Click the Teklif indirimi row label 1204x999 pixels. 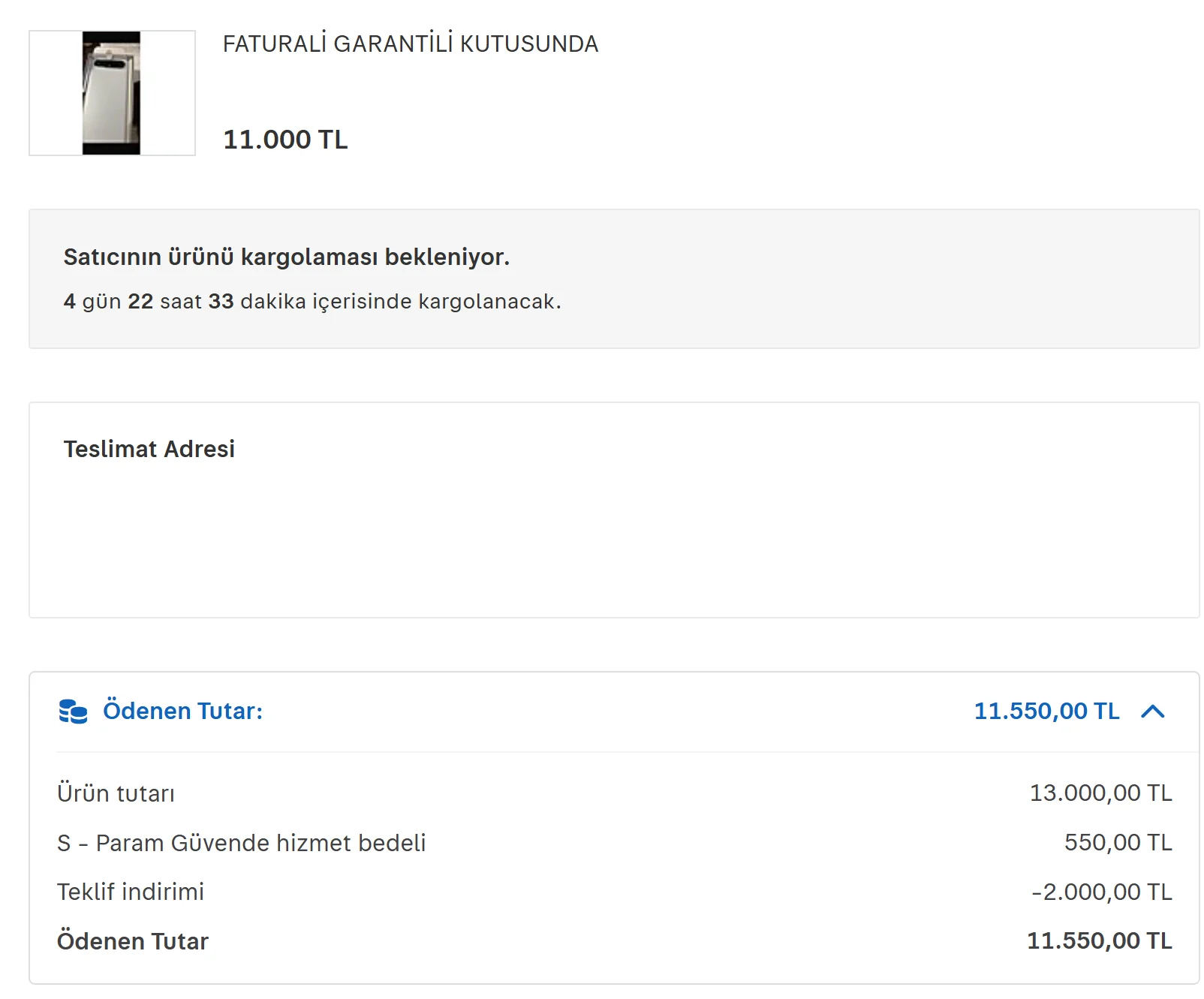131,892
